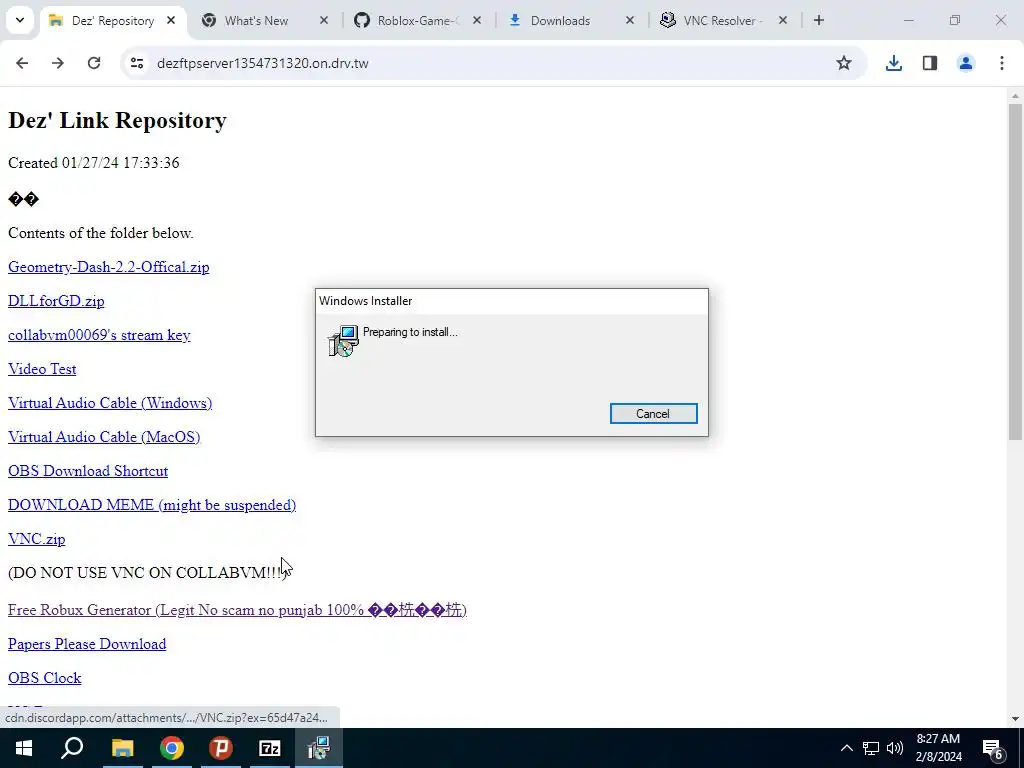Open the clock and date flyout

click(939, 748)
